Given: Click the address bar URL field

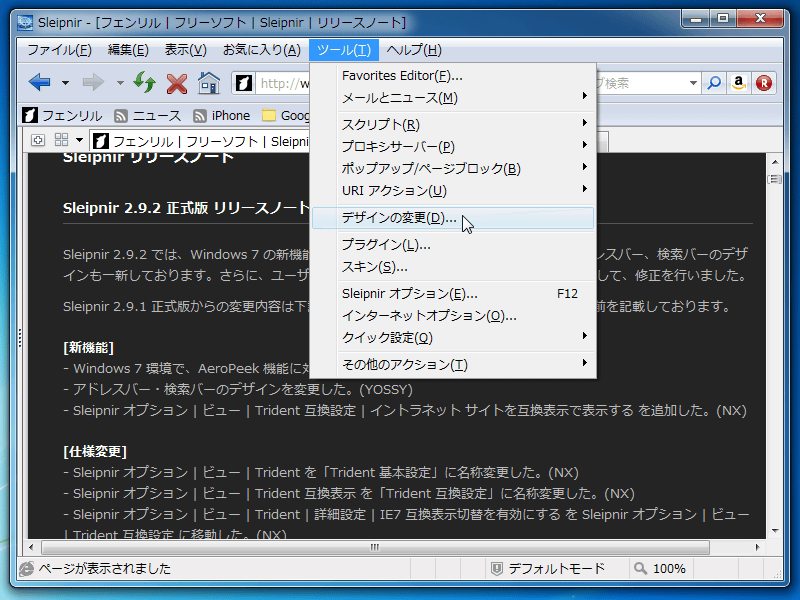Looking at the screenshot, I should point(282,83).
